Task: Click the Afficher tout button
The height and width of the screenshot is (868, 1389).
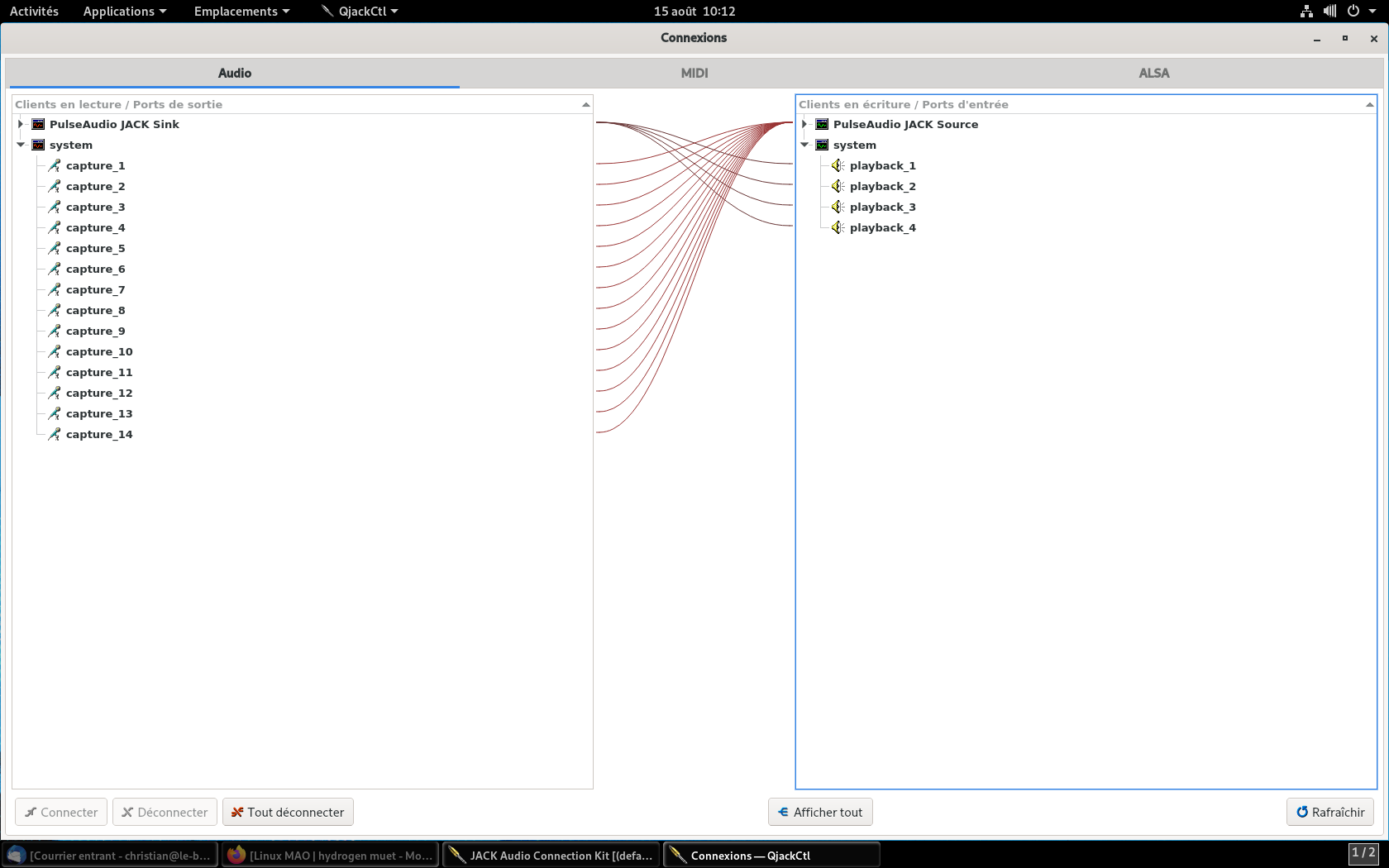Action: (x=820, y=812)
